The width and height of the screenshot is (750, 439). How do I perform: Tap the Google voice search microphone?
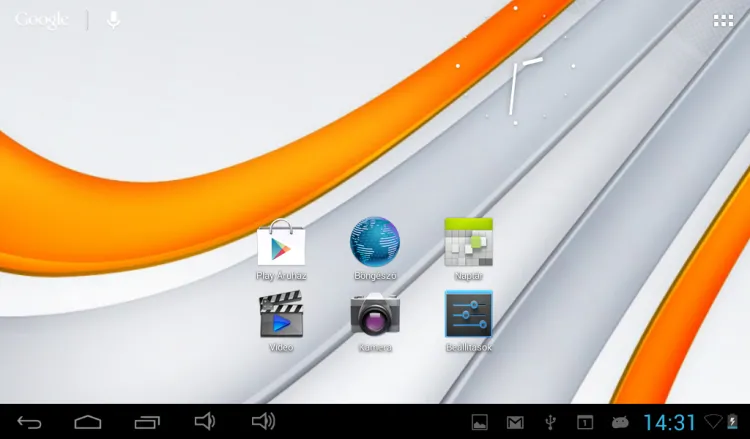(113, 19)
